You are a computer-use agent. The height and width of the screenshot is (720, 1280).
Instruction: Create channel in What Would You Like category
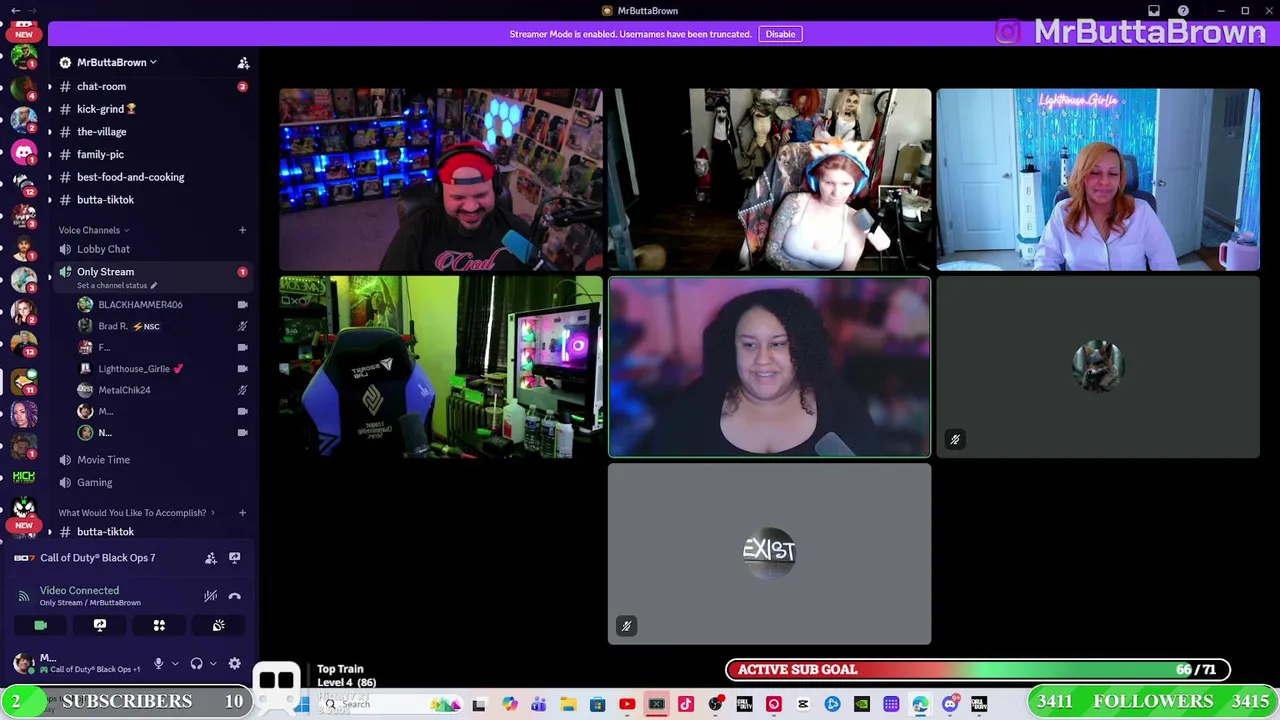(x=242, y=513)
